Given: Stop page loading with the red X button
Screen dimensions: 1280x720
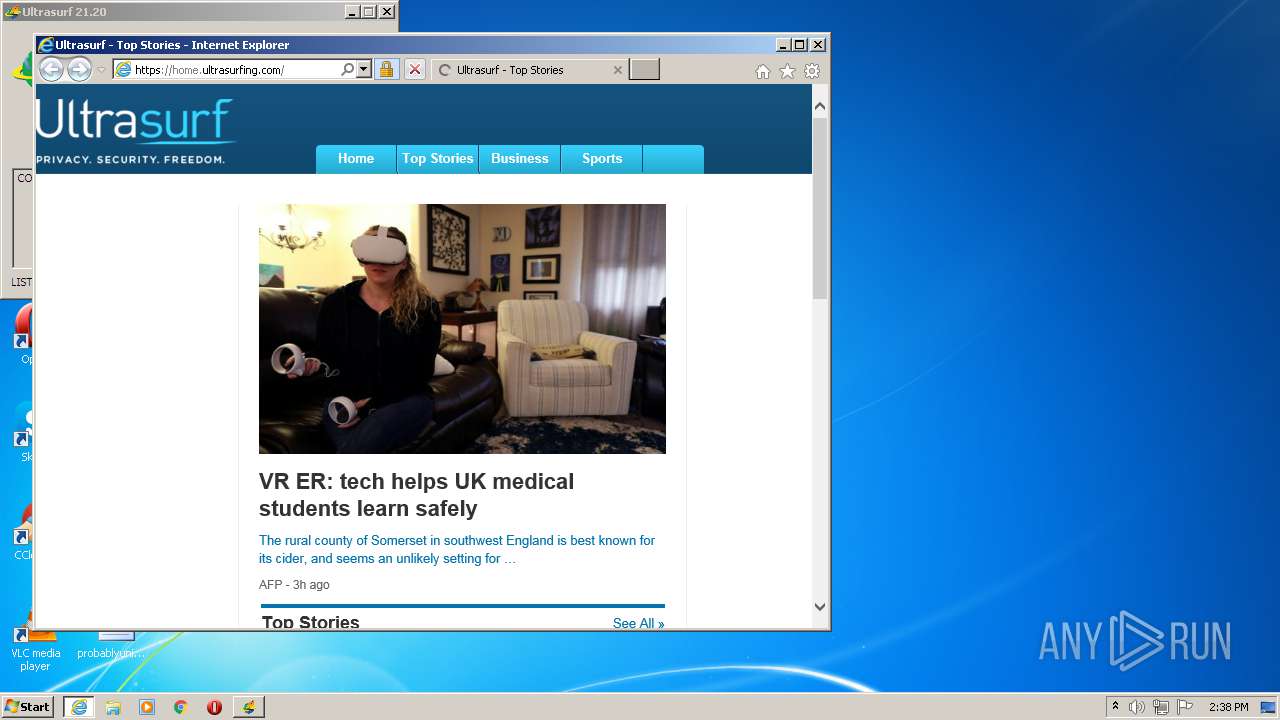Looking at the screenshot, I should [415, 70].
